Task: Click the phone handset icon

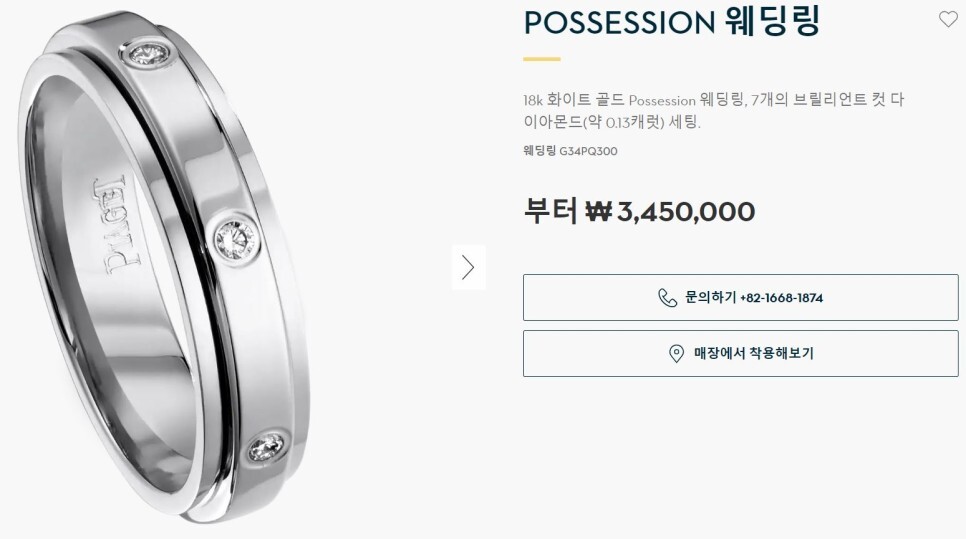Action: point(667,298)
